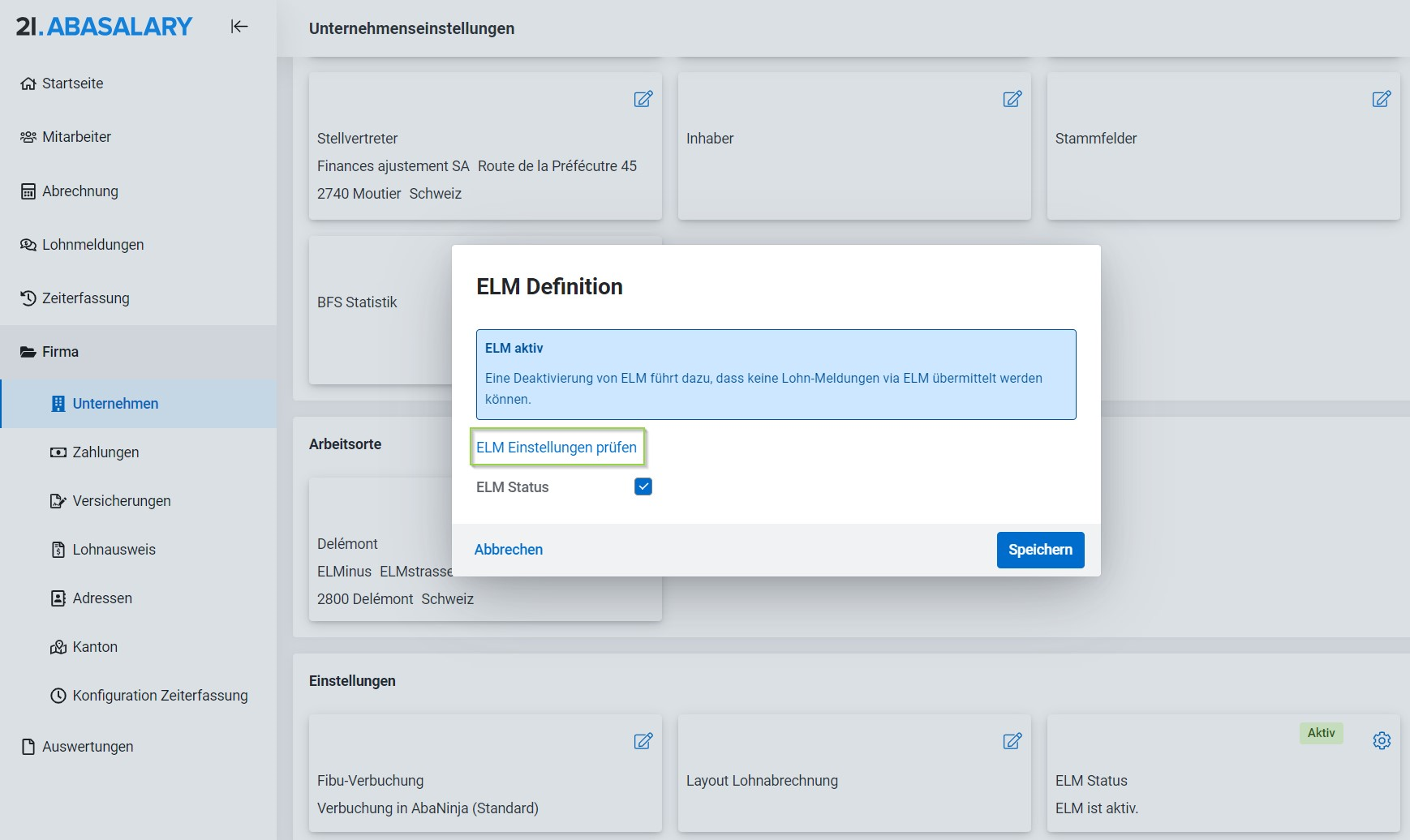Click the edit icon on Inhaber card

coord(1012,99)
